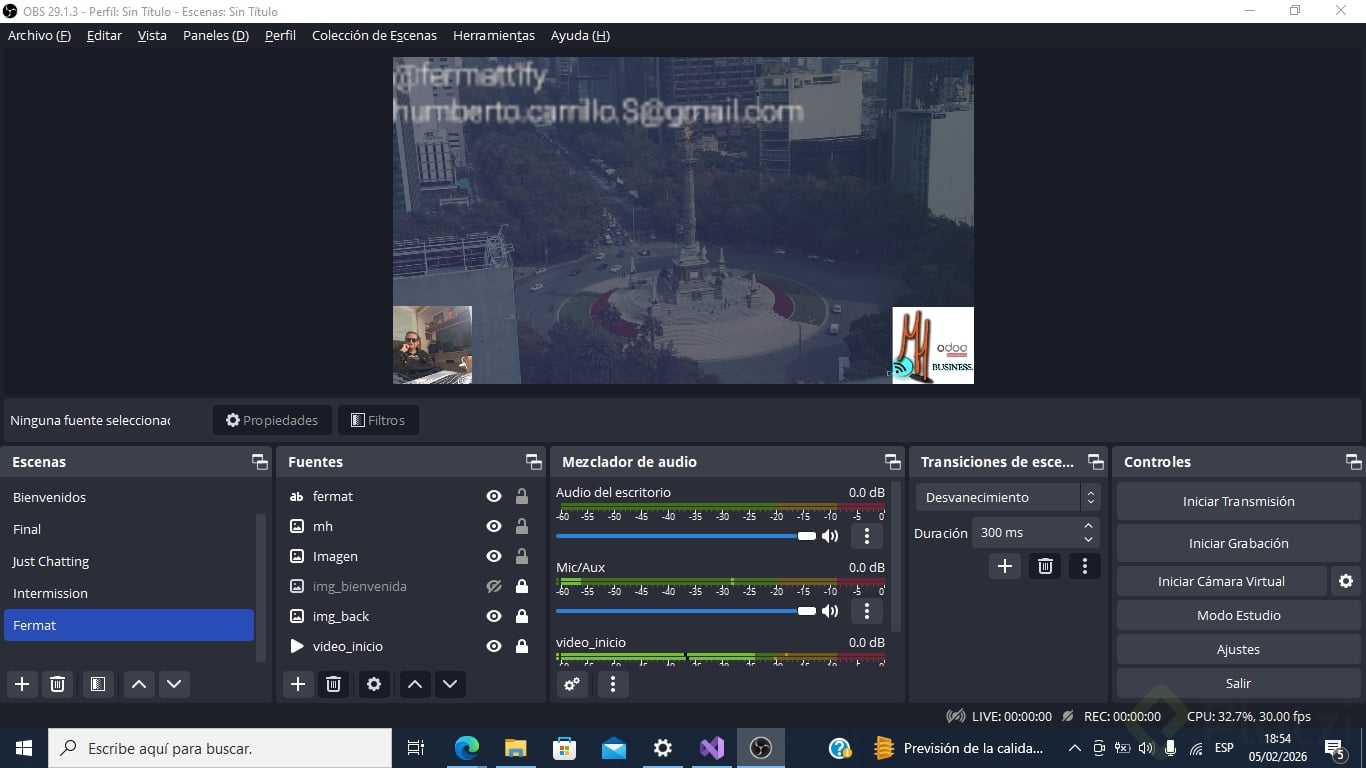Viewport: 1366px width, 768px height.
Task: Undock the Transiciones de escena panel
Action: point(1096,462)
